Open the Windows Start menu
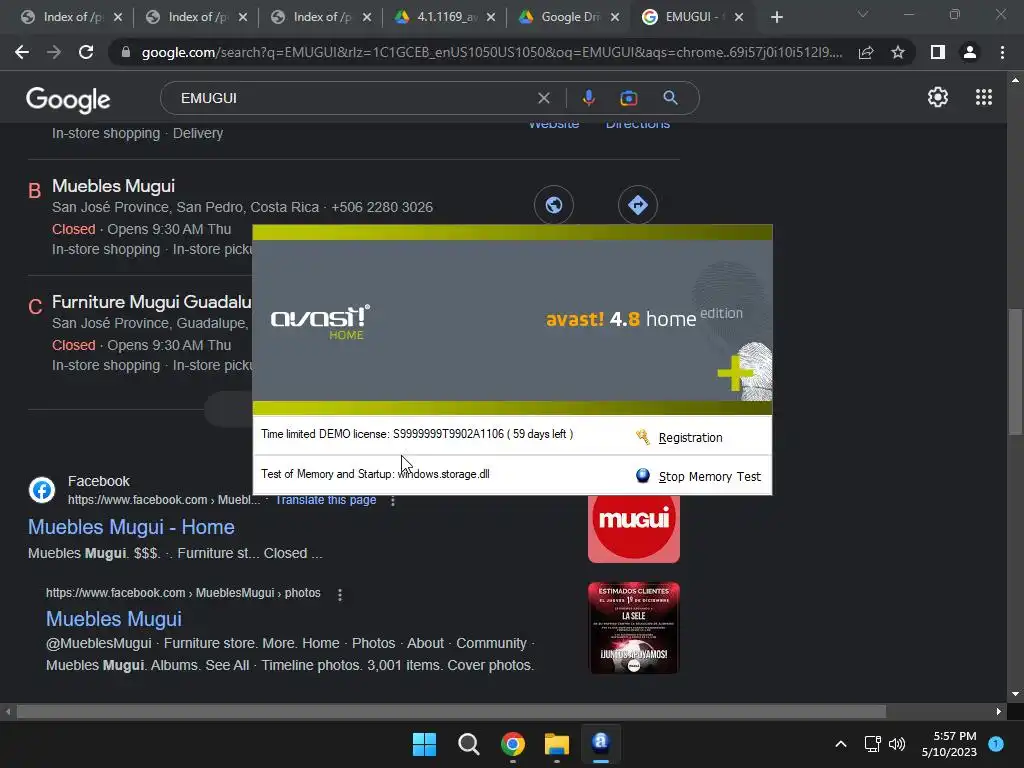The image size is (1024, 768). [424, 744]
